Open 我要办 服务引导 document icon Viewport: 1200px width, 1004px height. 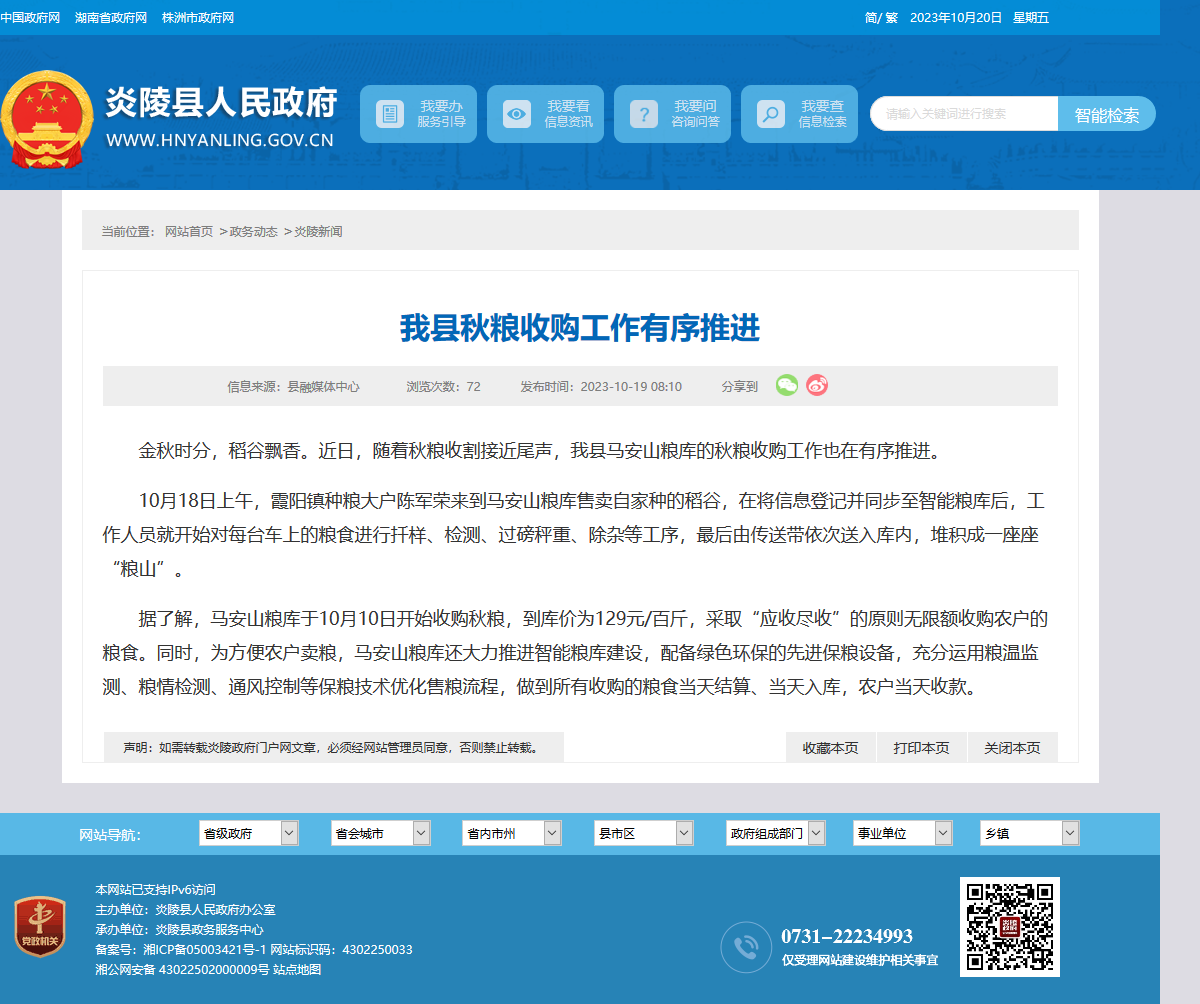coord(390,114)
